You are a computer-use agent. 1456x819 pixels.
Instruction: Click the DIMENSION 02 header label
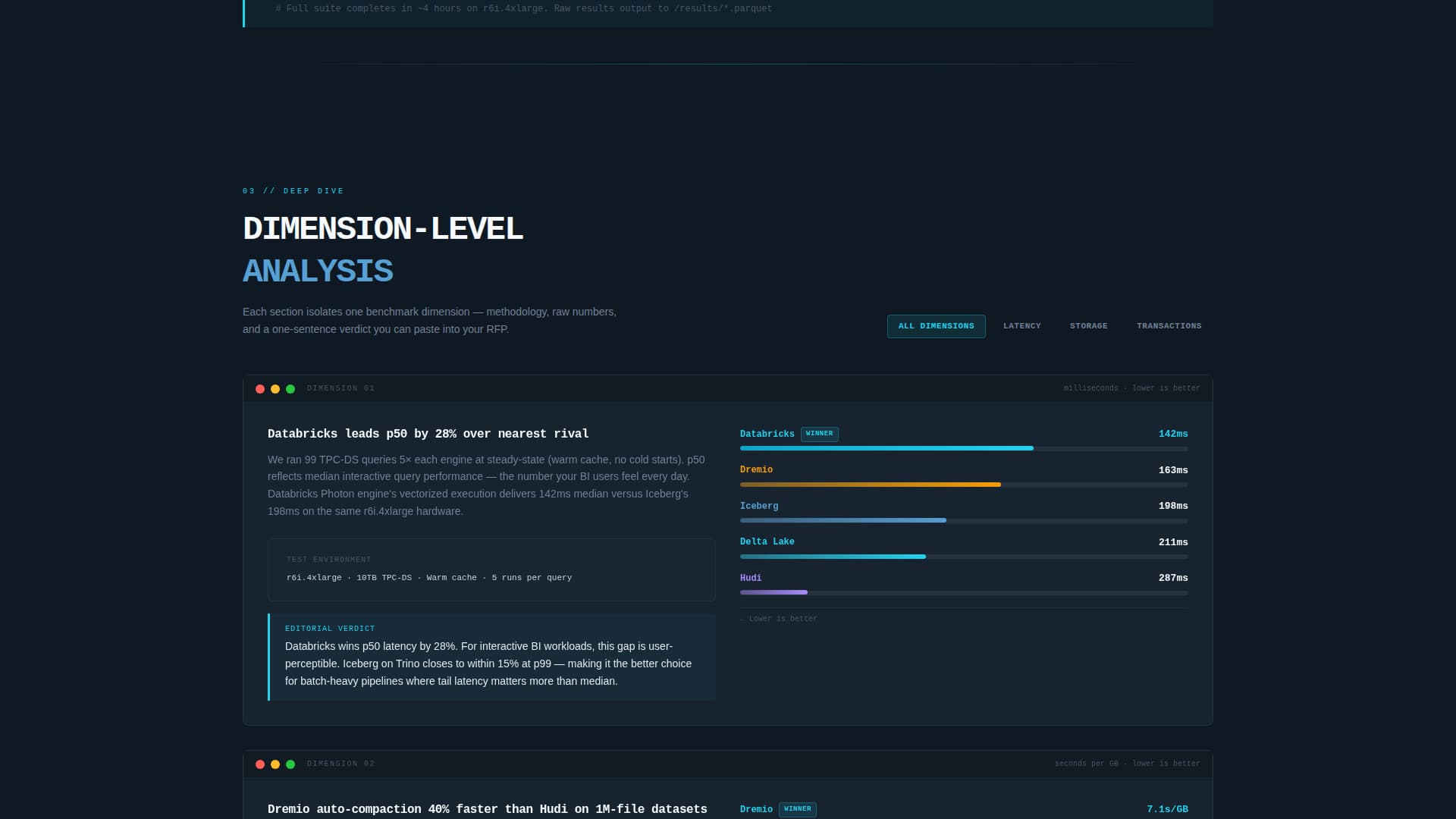click(340, 764)
